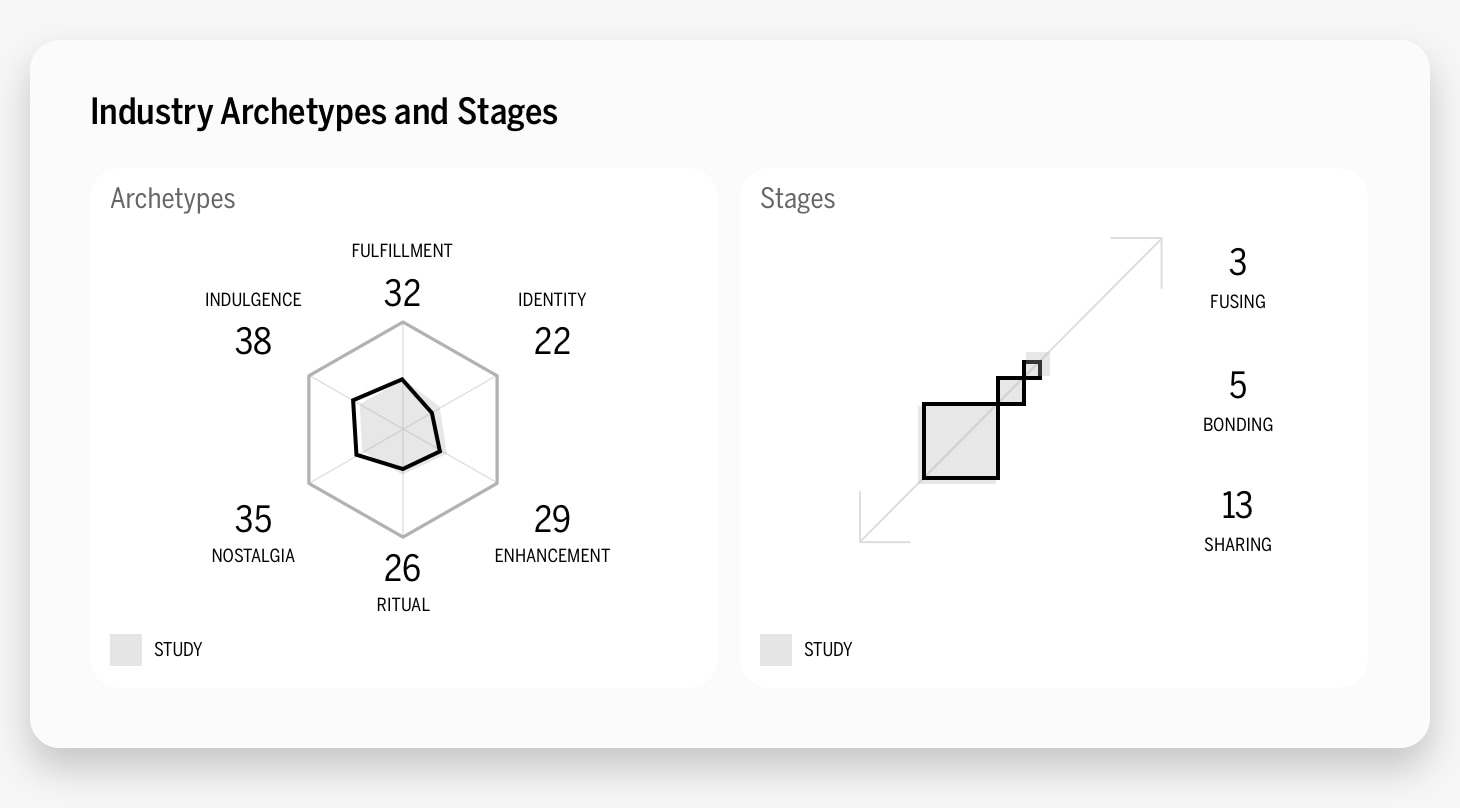This screenshot has height=808, width=1460.
Task: Click the center of the hexagon radar chart
Action: [x=403, y=429]
